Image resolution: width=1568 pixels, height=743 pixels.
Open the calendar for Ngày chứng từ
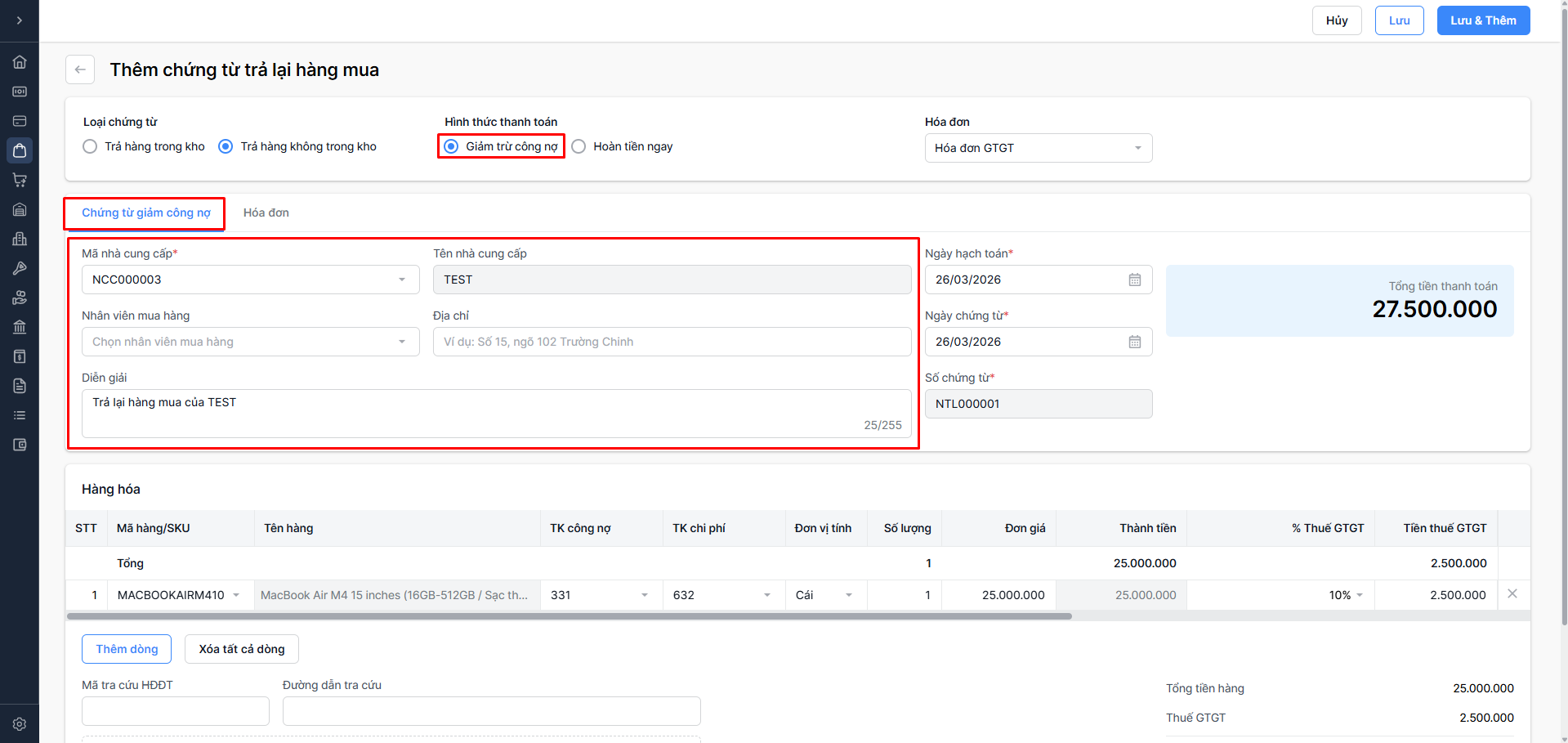click(x=1134, y=342)
